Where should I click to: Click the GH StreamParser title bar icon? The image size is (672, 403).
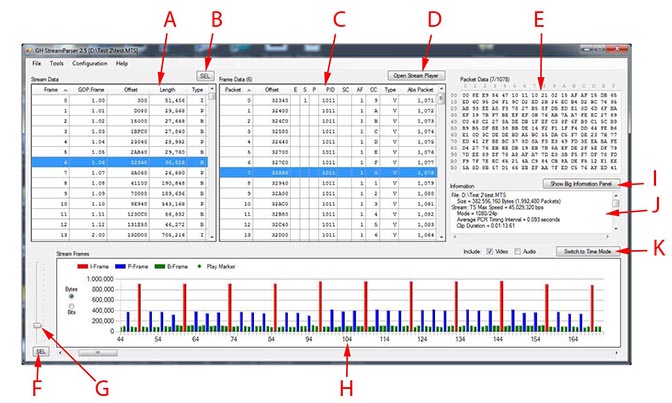click(32, 48)
